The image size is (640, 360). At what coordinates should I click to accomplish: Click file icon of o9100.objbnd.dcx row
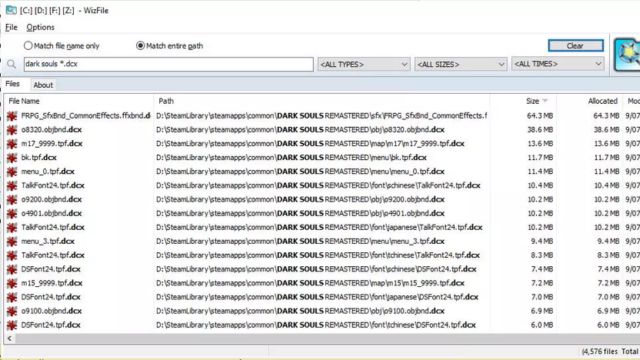(12, 311)
